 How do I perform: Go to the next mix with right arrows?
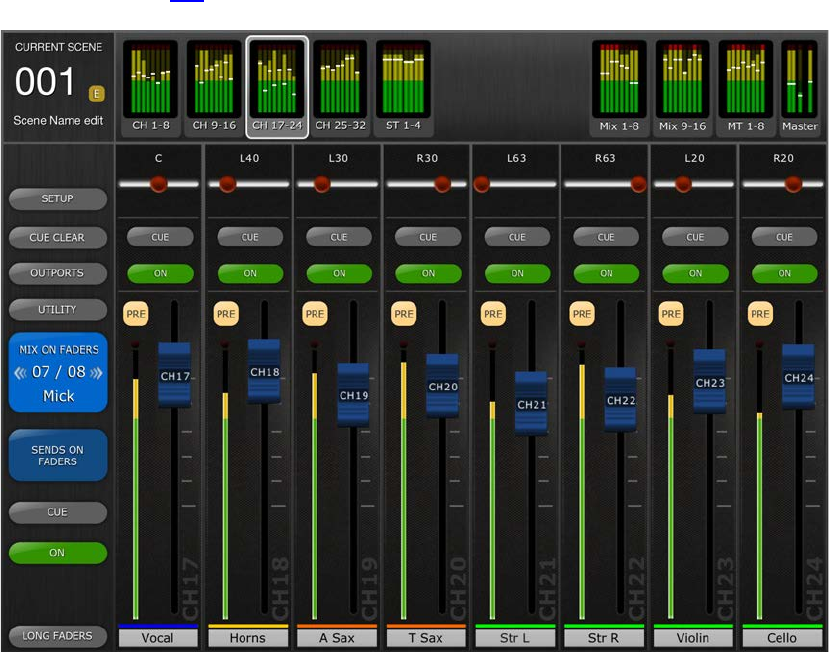(x=96, y=372)
